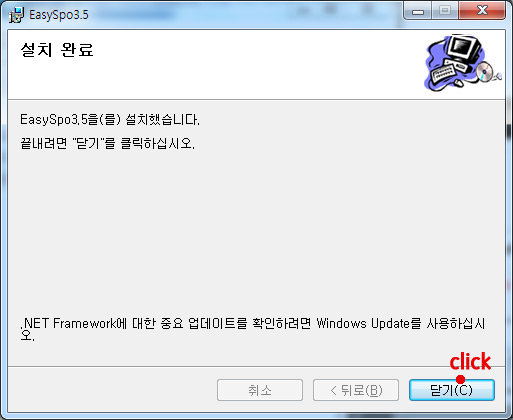Viewport: 513px width, 420px height.
Task: Click the disabled < 뒤로(B) button
Action: [356, 390]
